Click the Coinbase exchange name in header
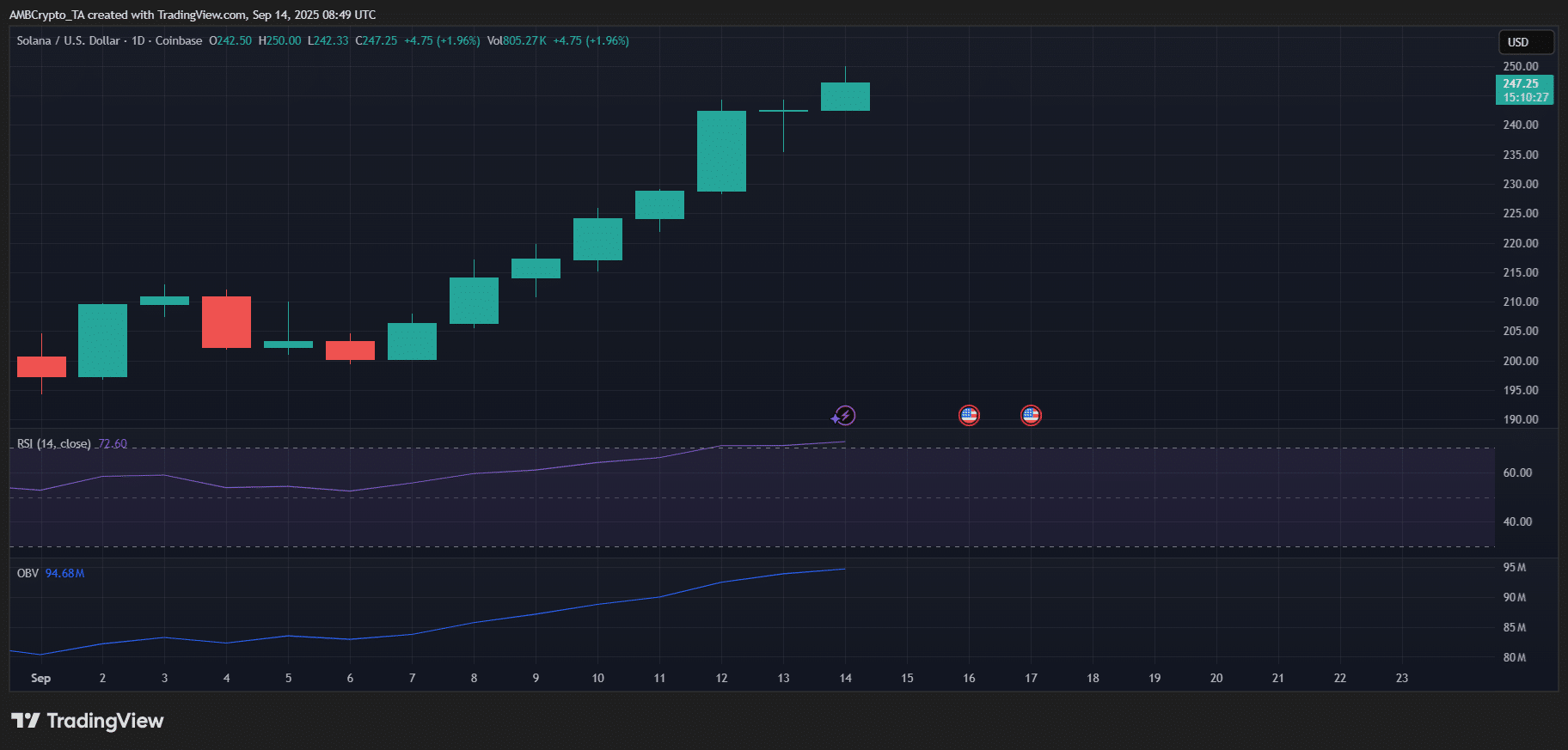The width and height of the screenshot is (1568, 750). pyautogui.click(x=179, y=40)
